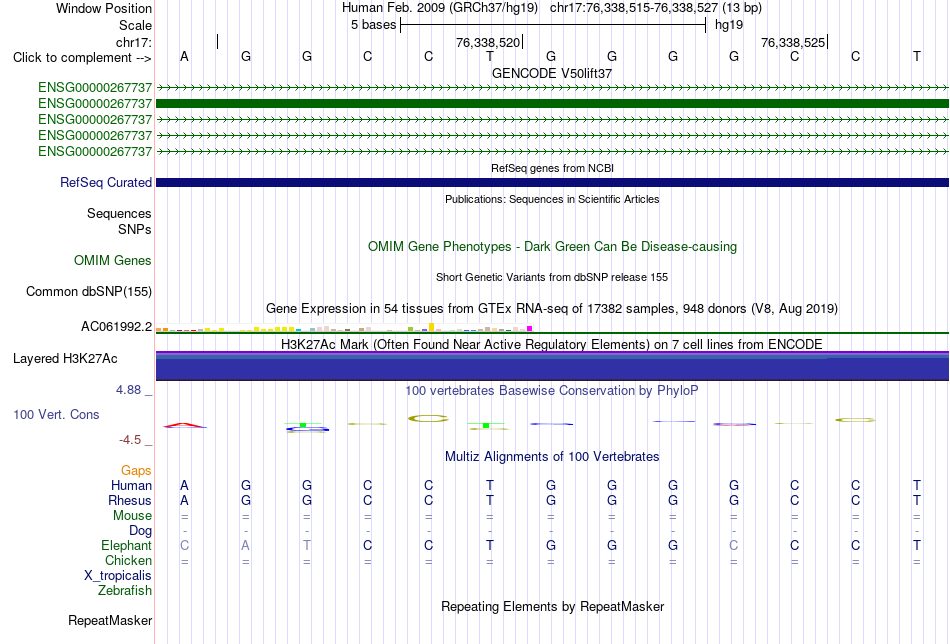This screenshot has height=644, width=950.
Task: Open the OMIM Gene Phenotypes track title
Action: point(552,247)
